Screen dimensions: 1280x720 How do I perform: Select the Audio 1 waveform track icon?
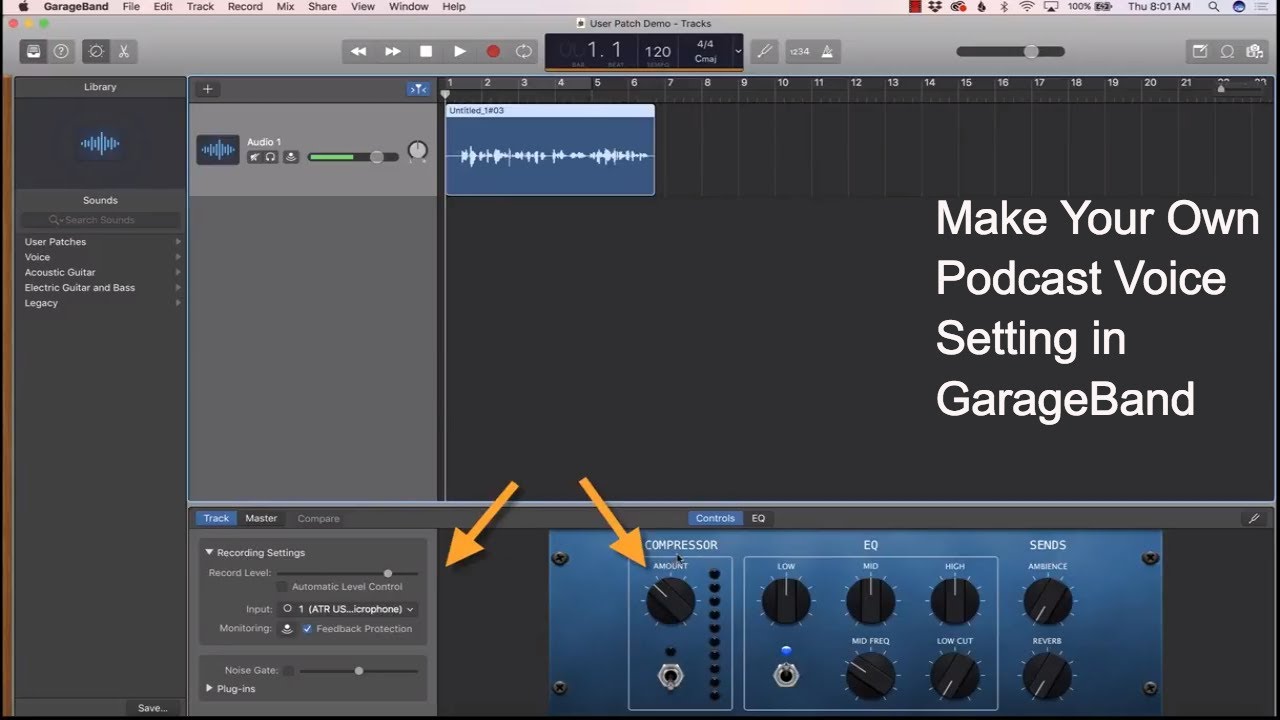(x=218, y=150)
